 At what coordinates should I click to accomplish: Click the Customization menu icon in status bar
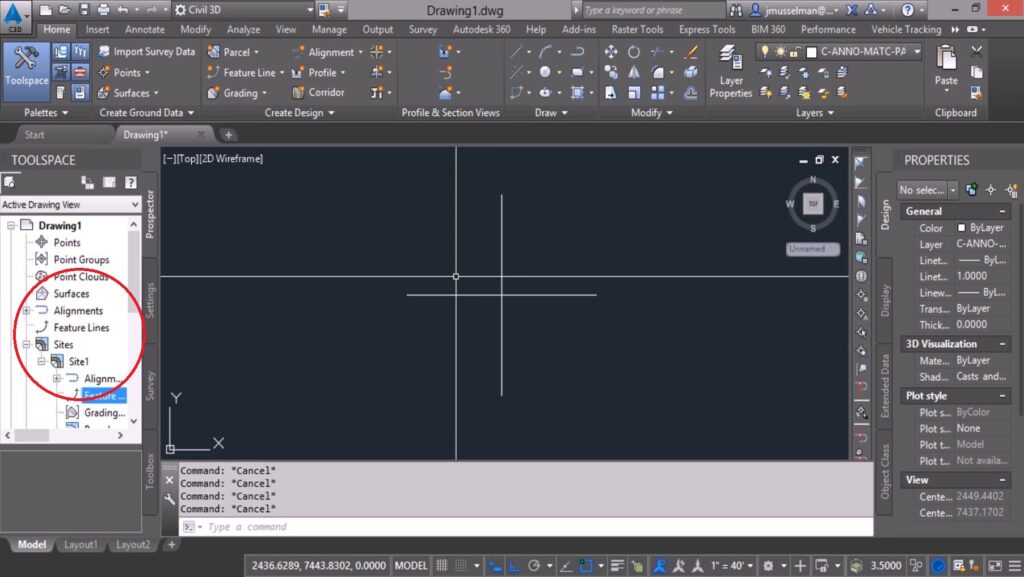[1015, 565]
